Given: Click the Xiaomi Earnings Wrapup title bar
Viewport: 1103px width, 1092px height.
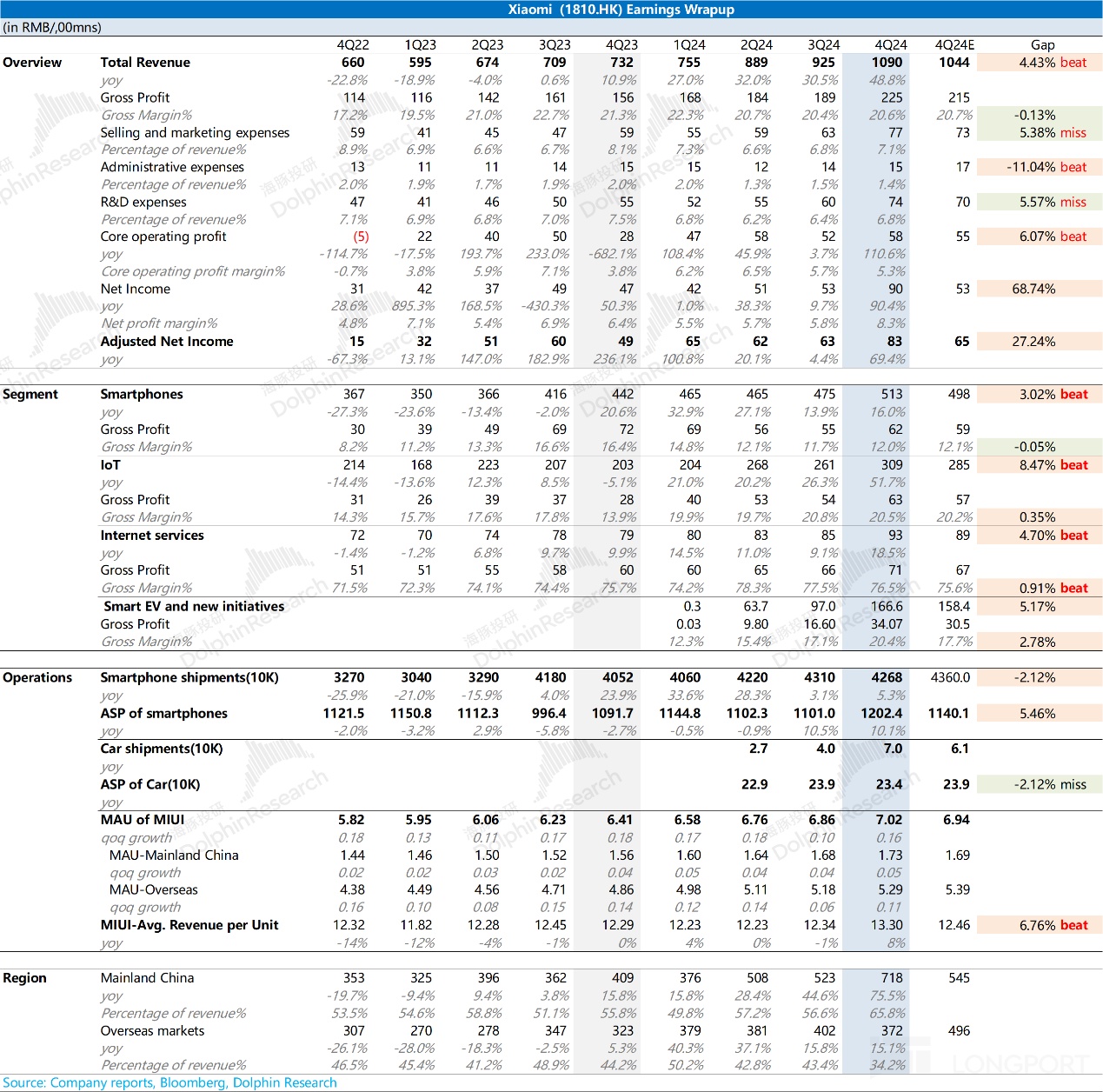Looking at the screenshot, I should tap(621, 10).
